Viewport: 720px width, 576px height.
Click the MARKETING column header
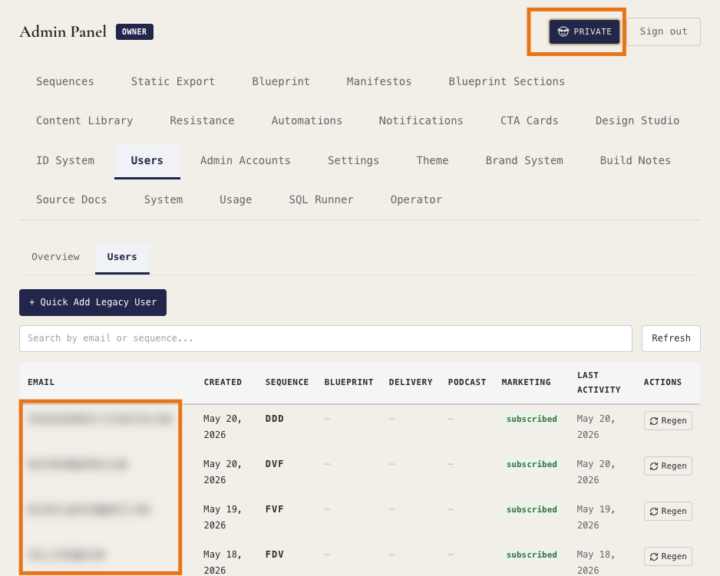526,382
